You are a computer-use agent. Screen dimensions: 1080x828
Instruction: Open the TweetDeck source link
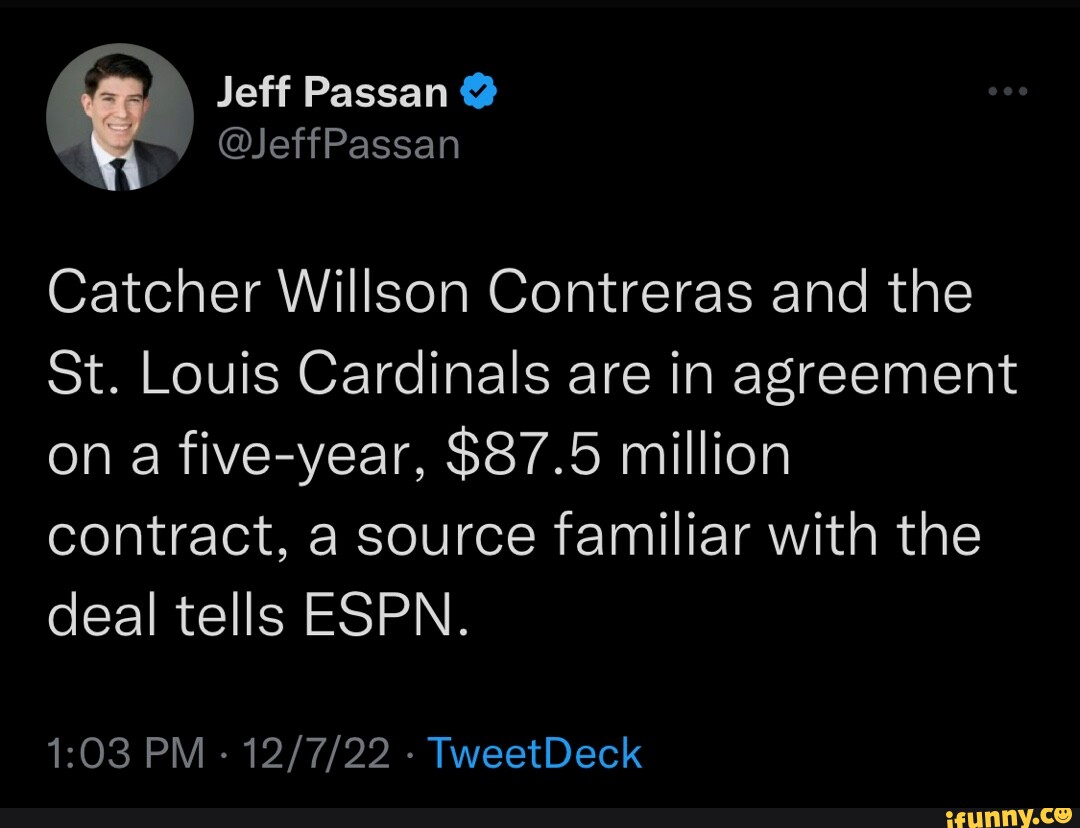click(x=534, y=753)
